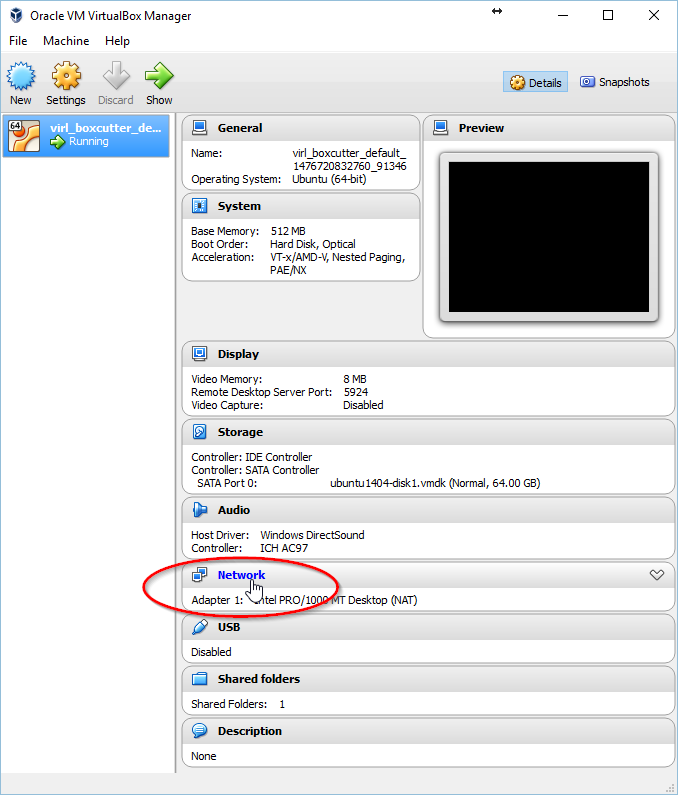Click the New virtual machine icon
The image size is (678, 795).
pos(21,76)
